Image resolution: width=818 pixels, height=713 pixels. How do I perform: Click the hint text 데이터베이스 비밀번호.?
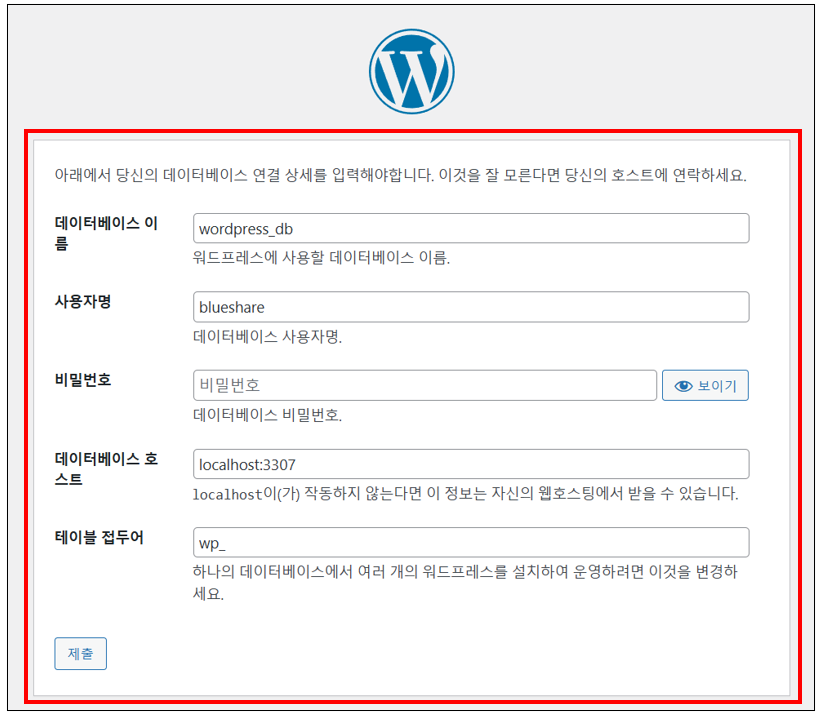click(267, 415)
